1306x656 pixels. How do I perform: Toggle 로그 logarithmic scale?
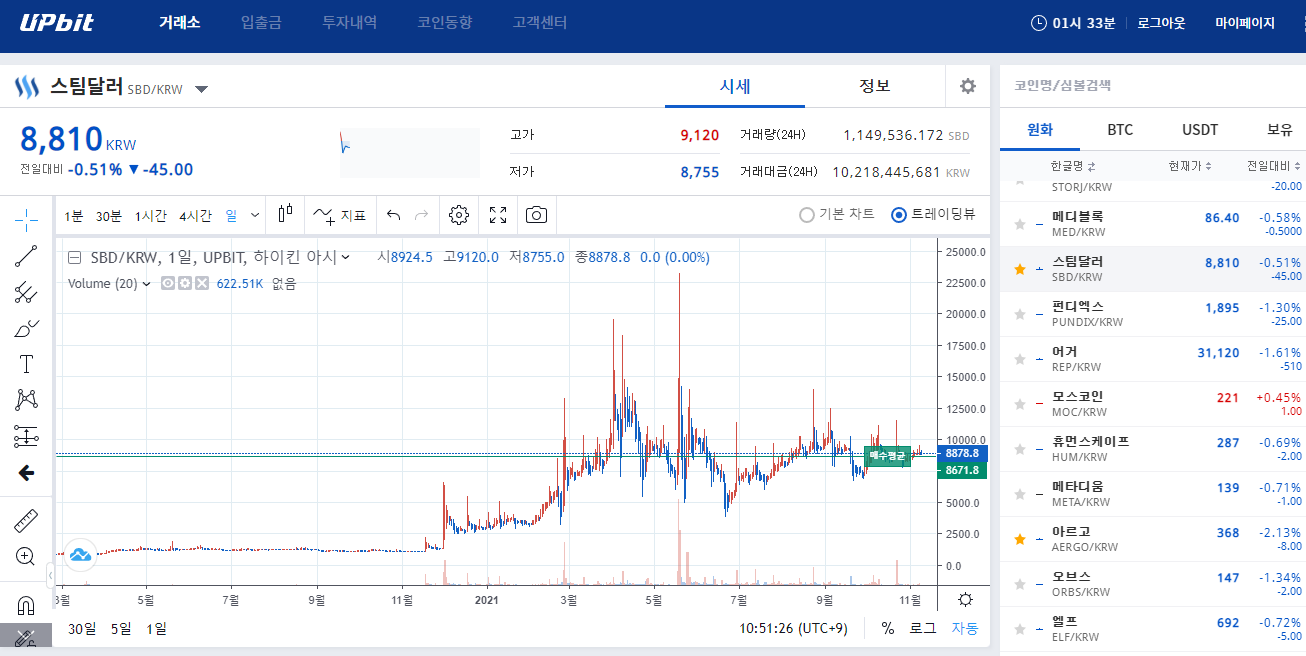click(922, 629)
